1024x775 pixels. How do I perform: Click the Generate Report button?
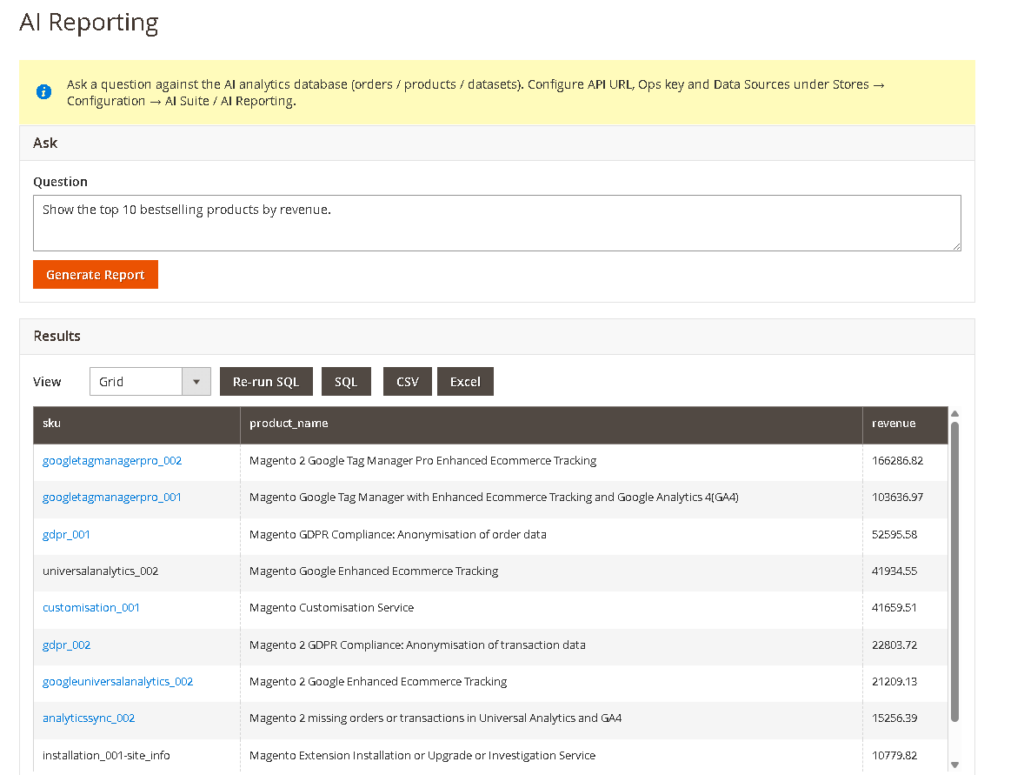coord(95,274)
